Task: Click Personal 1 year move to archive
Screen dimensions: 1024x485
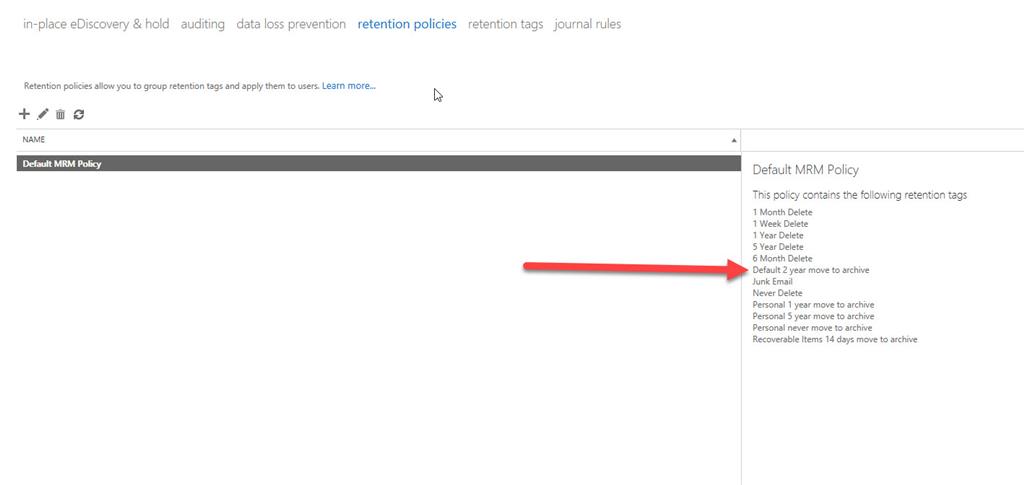Action: (813, 305)
